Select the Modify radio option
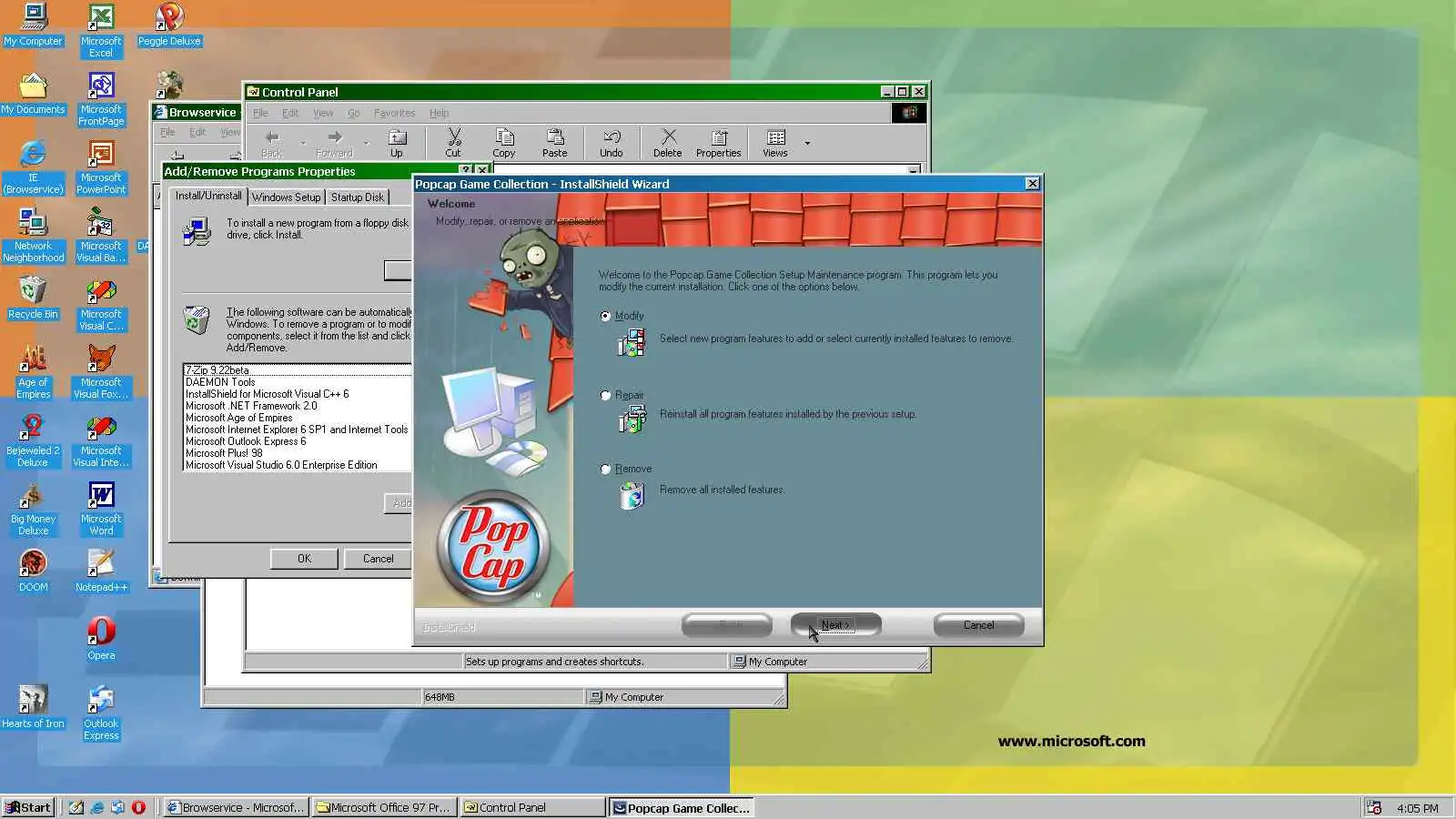 point(605,316)
